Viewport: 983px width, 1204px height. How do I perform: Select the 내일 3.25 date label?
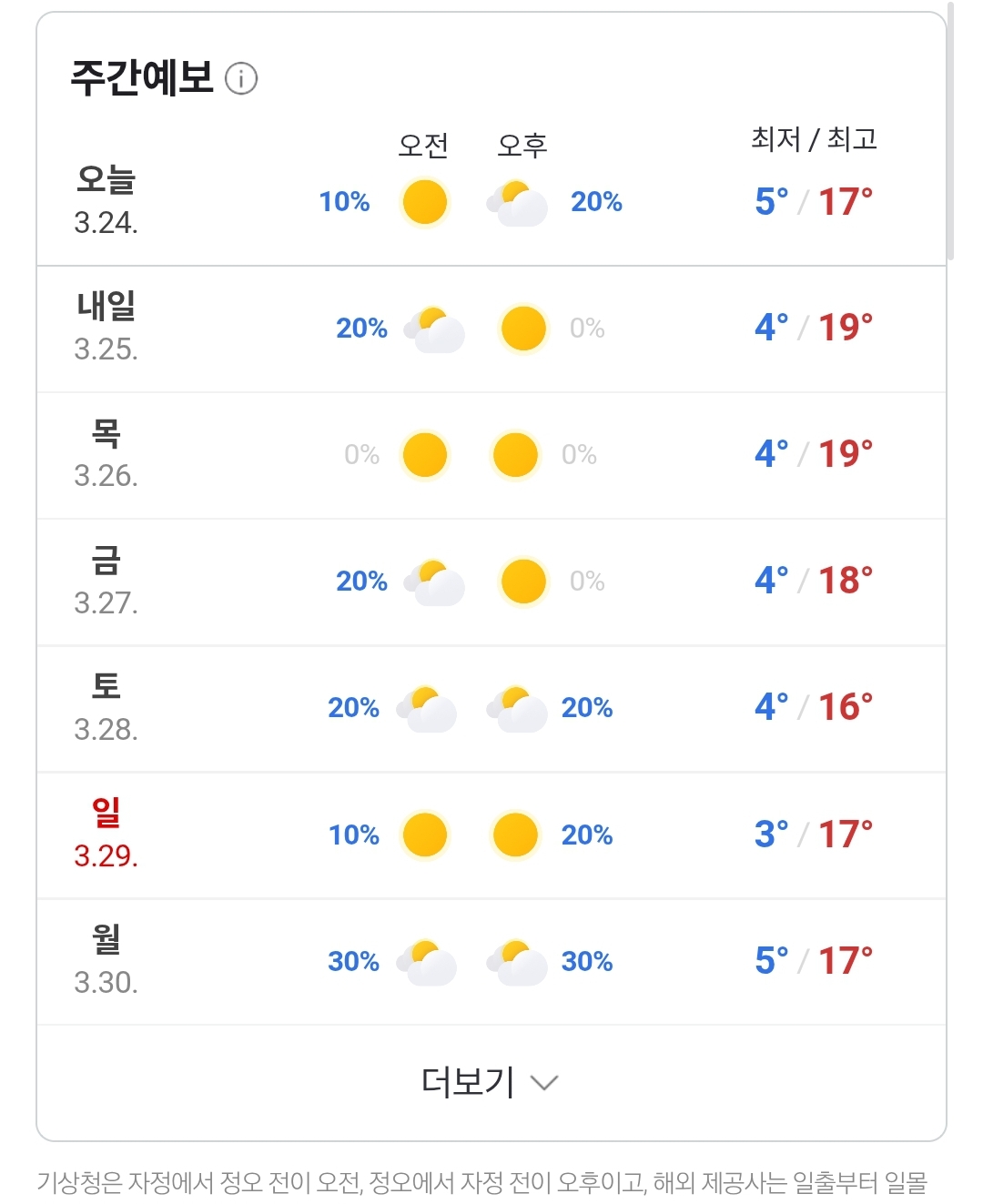(x=106, y=327)
